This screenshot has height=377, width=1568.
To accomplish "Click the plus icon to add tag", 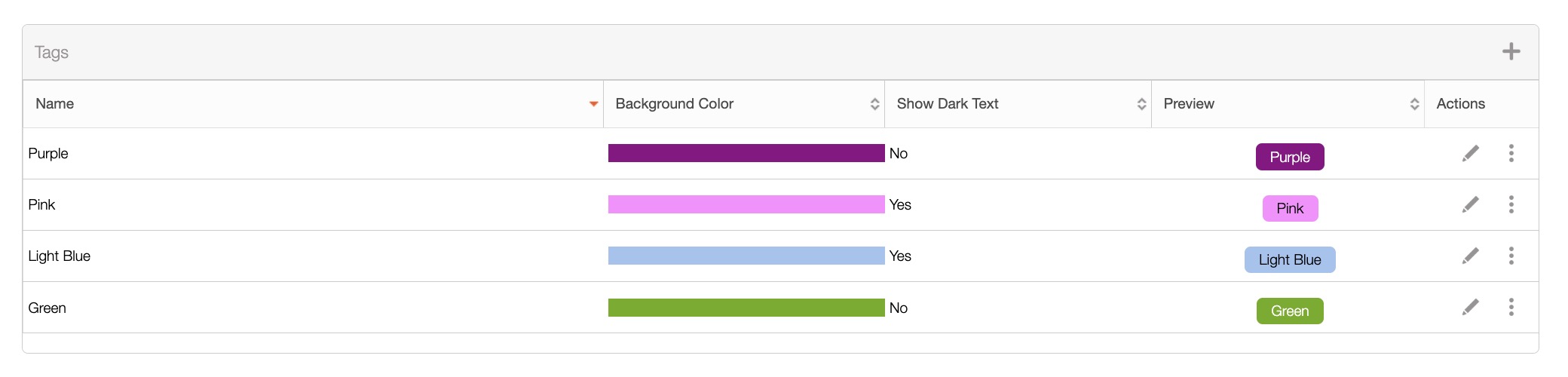I will tap(1511, 51).
